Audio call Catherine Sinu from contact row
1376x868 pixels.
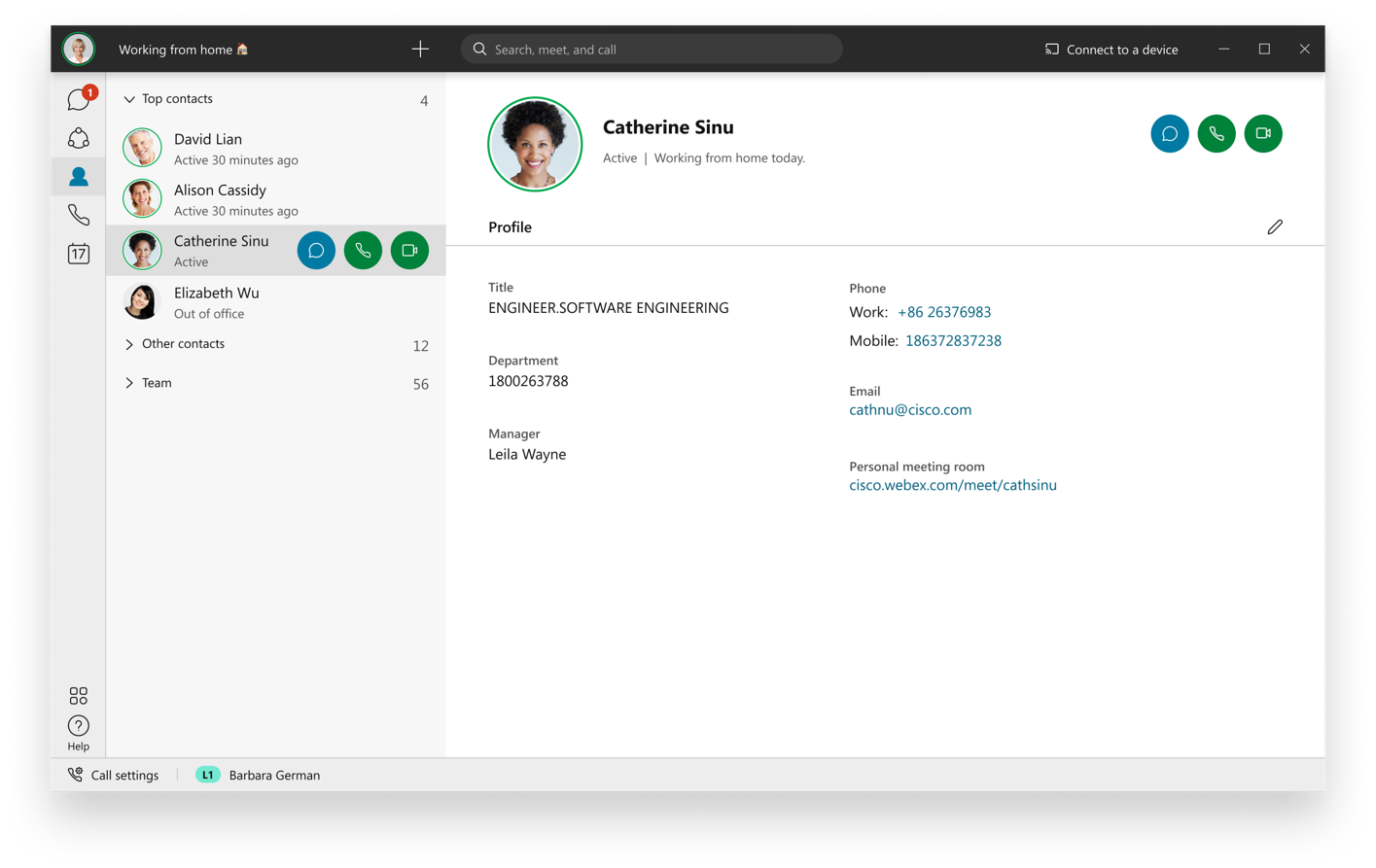click(x=363, y=251)
